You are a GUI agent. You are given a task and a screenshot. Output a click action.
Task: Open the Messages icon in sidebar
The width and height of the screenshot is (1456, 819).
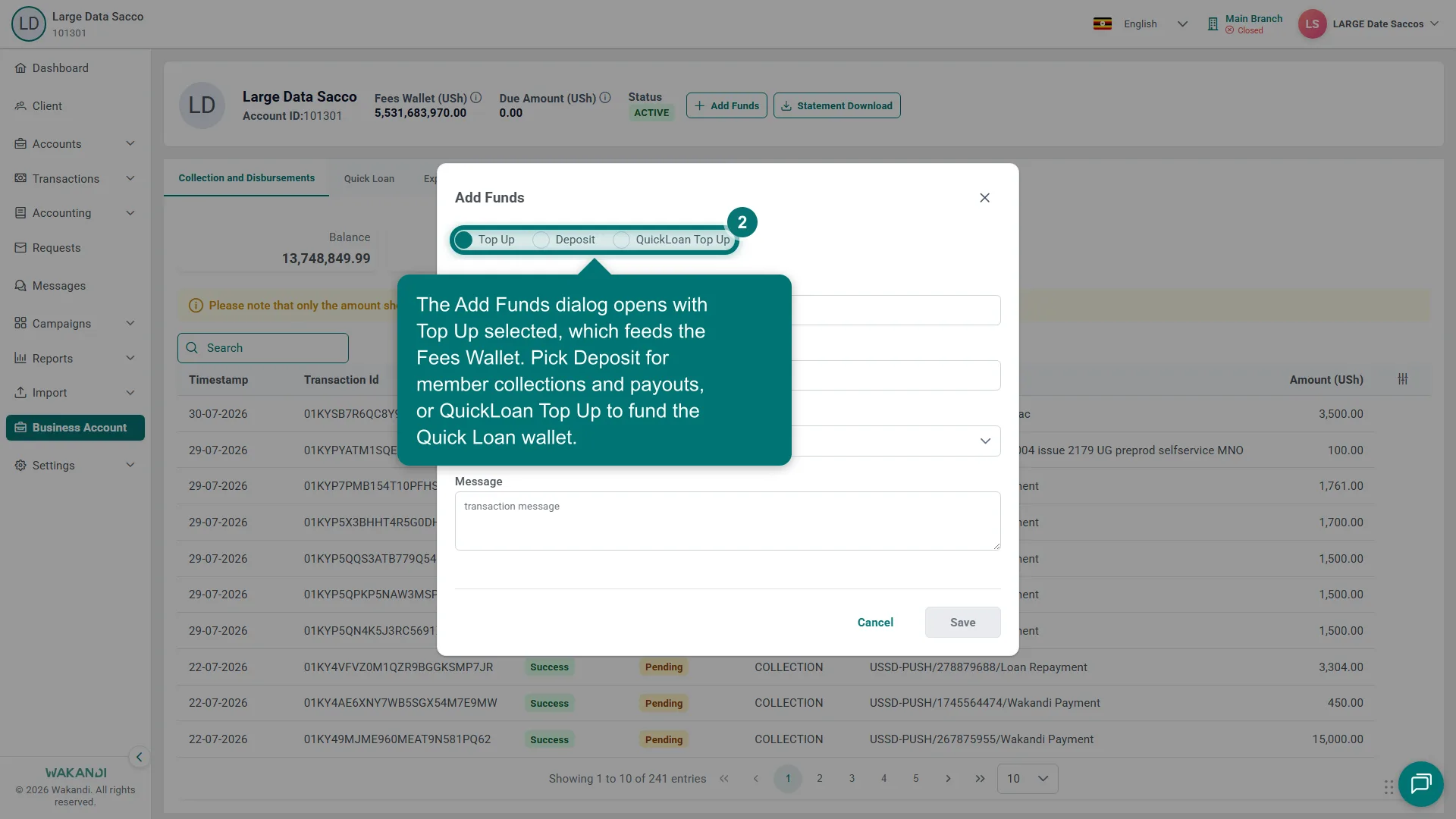(x=20, y=286)
